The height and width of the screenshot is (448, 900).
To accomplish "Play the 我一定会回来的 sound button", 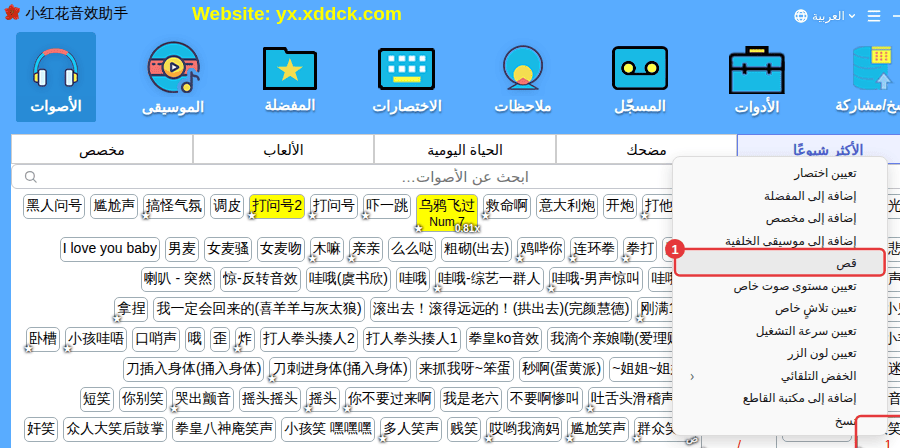I will click(x=259, y=310).
